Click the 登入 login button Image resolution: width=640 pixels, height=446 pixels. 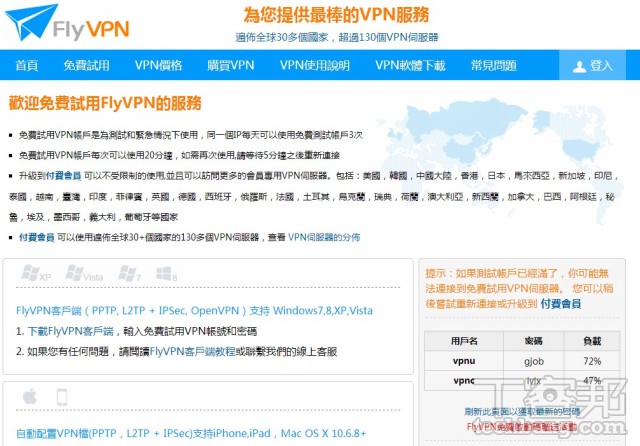pyautogui.click(x=592, y=65)
